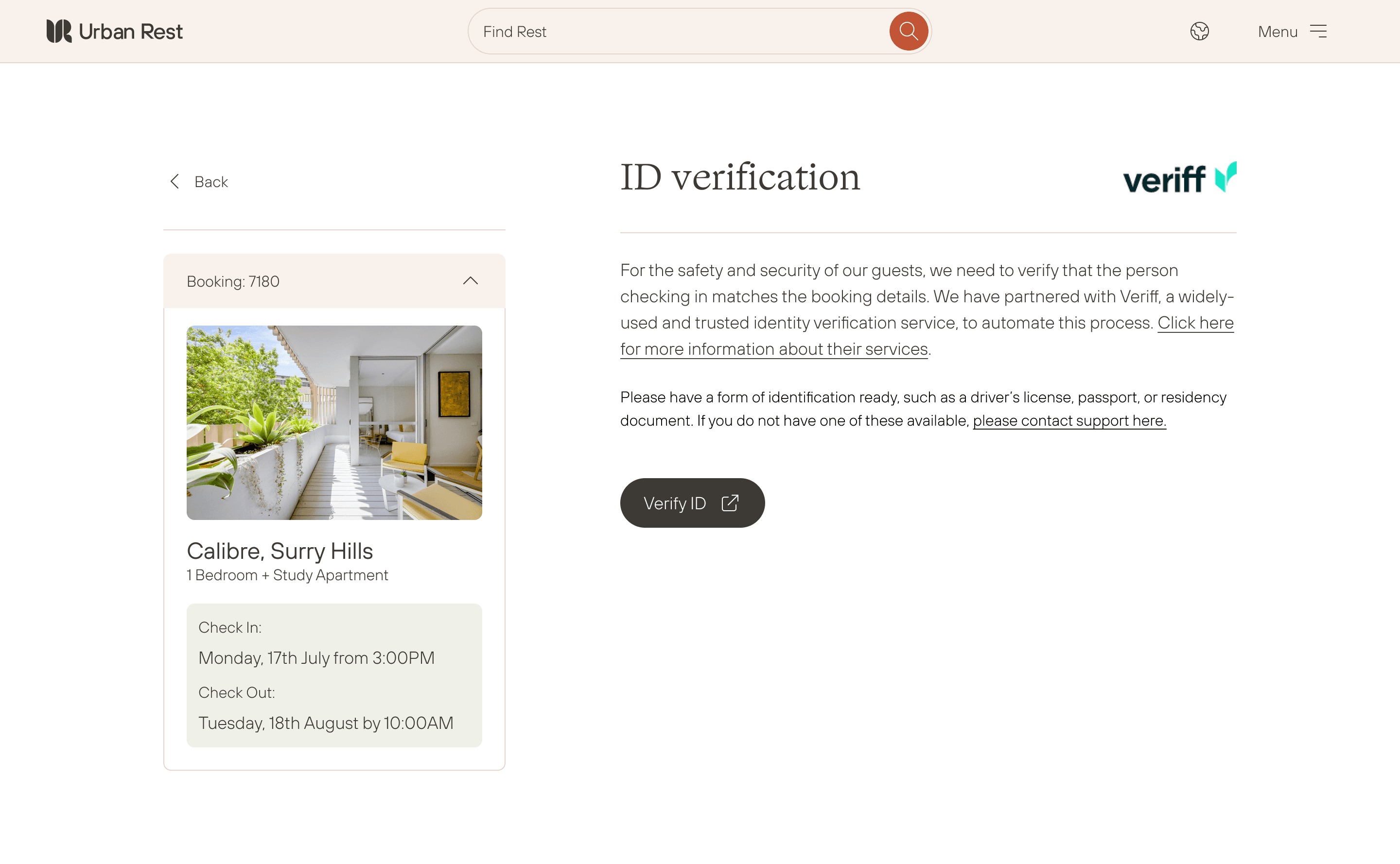Open the globe language icon
The image size is (1400, 864).
tap(1200, 31)
